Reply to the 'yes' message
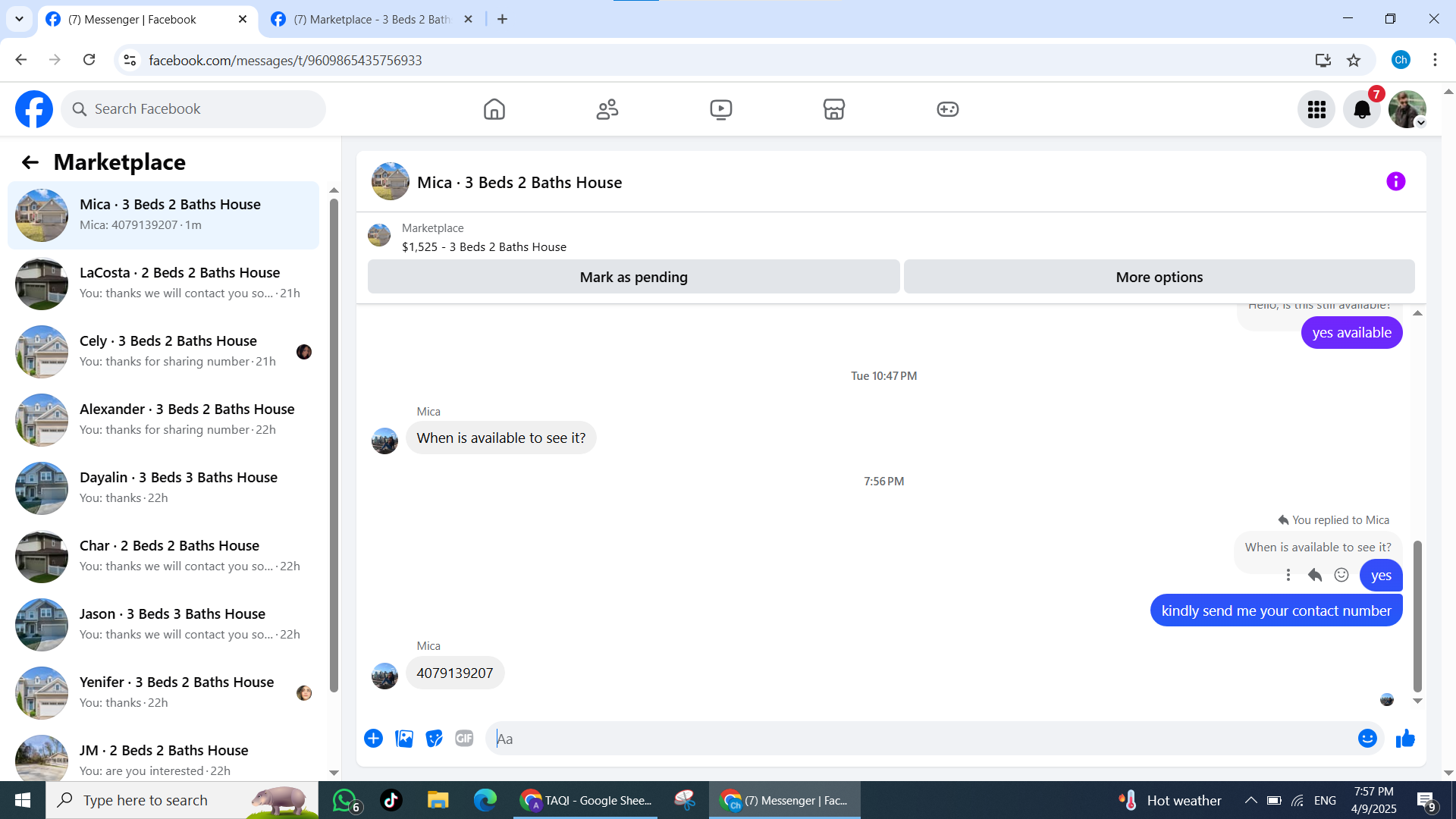This screenshot has height=819, width=1456. coord(1315,576)
